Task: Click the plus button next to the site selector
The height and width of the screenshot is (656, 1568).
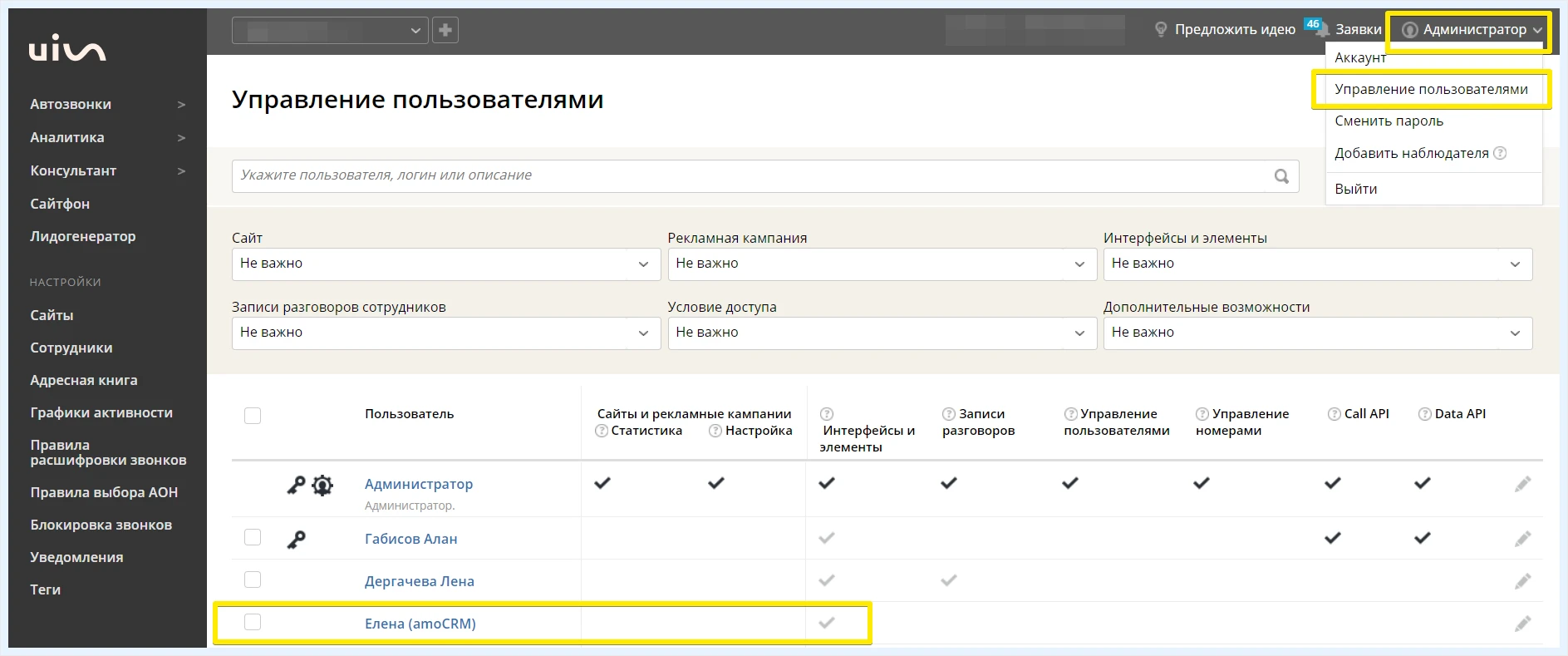Action: [x=445, y=30]
